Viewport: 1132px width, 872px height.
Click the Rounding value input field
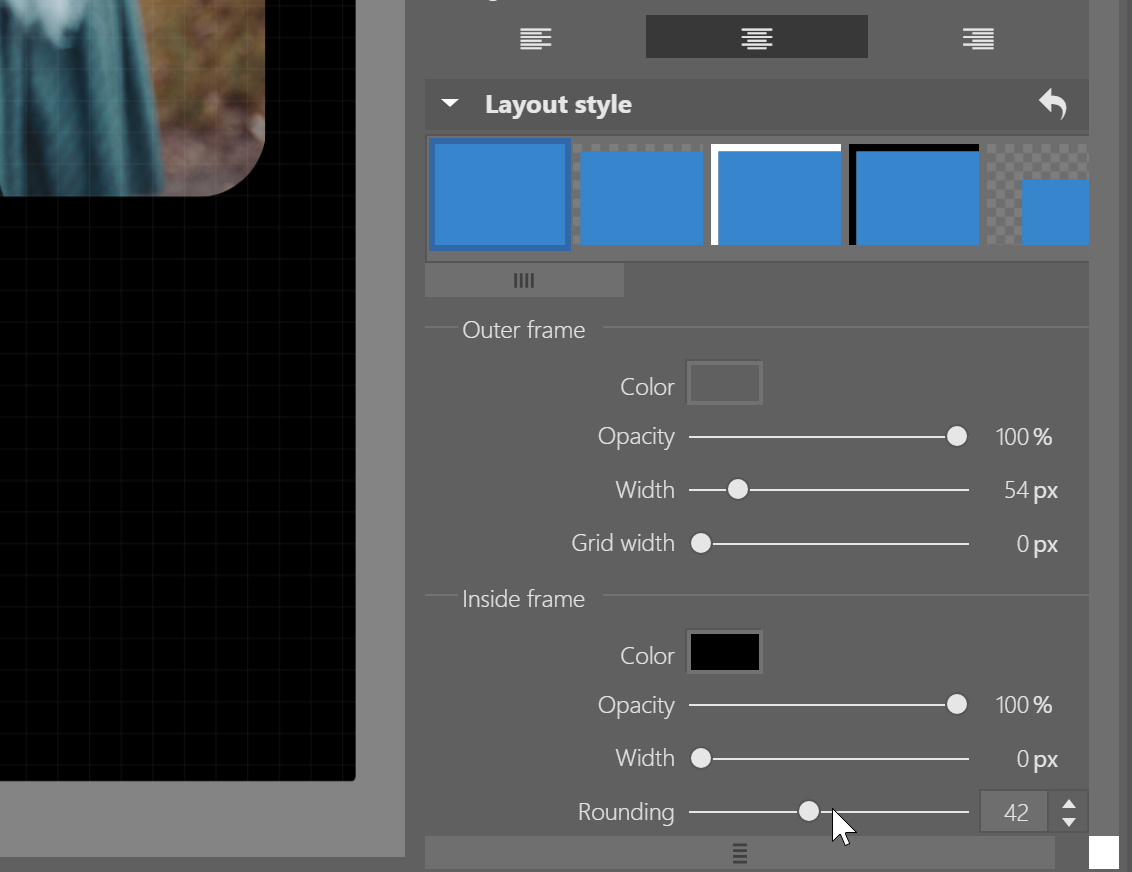1014,812
